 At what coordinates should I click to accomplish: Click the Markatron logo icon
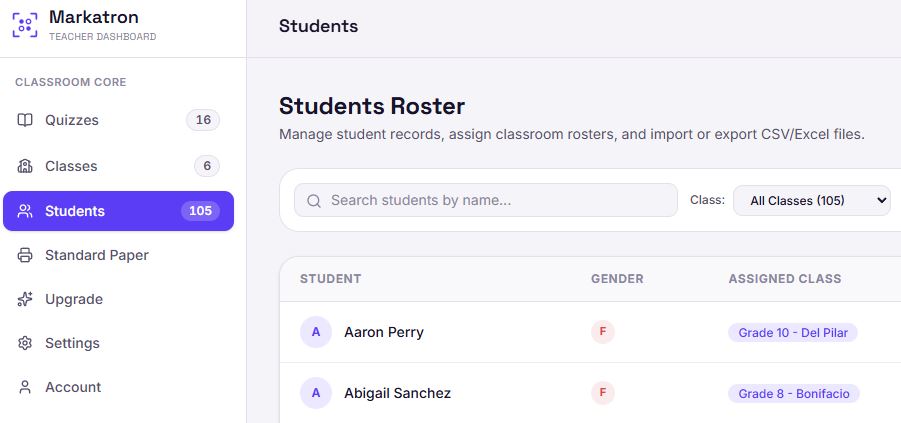[25, 25]
